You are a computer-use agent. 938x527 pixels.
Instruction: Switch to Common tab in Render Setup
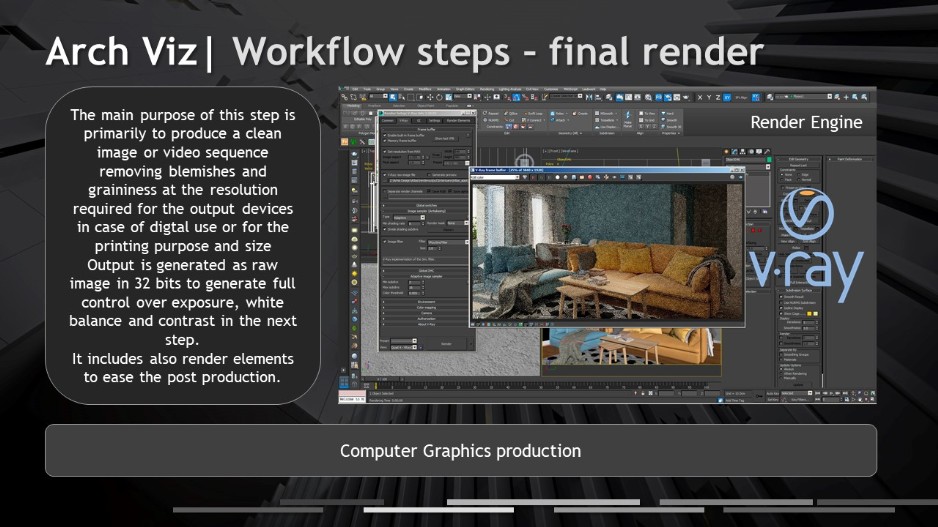click(388, 121)
